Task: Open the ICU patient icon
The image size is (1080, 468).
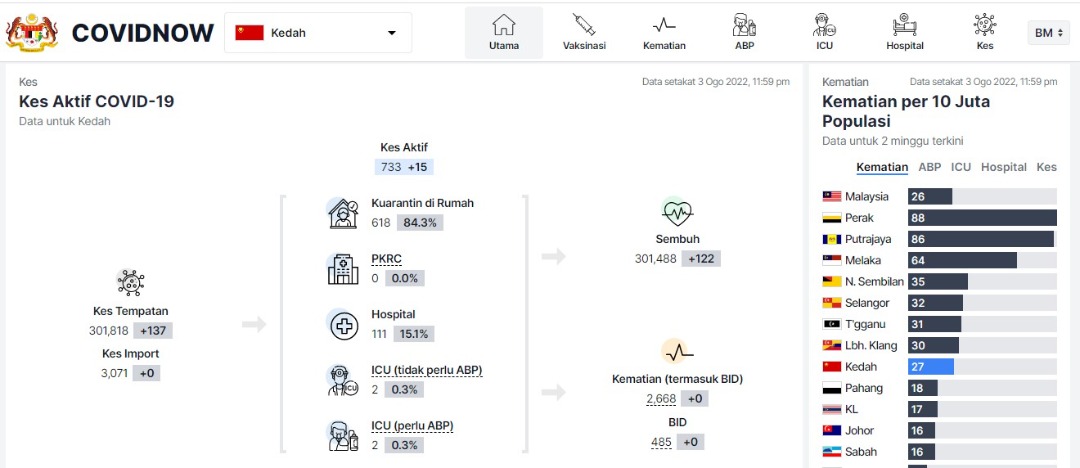Action: click(x=824, y=25)
